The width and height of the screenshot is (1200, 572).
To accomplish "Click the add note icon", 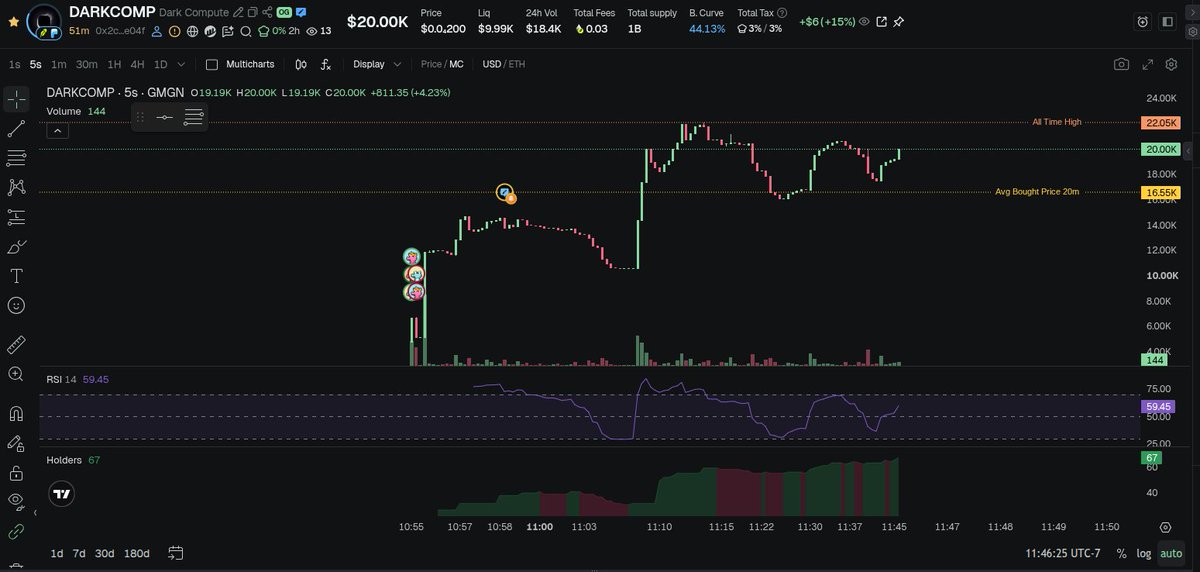I will pyautogui.click(x=228, y=31).
